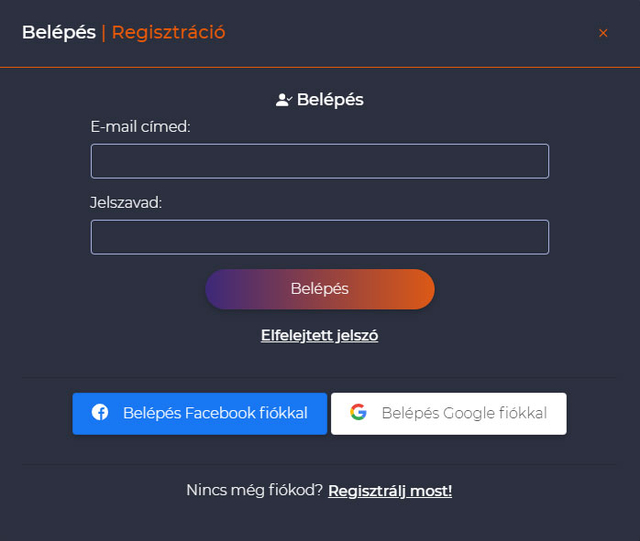640x541 pixels.
Task: Click the Facebook logo icon
Action: tap(100, 412)
